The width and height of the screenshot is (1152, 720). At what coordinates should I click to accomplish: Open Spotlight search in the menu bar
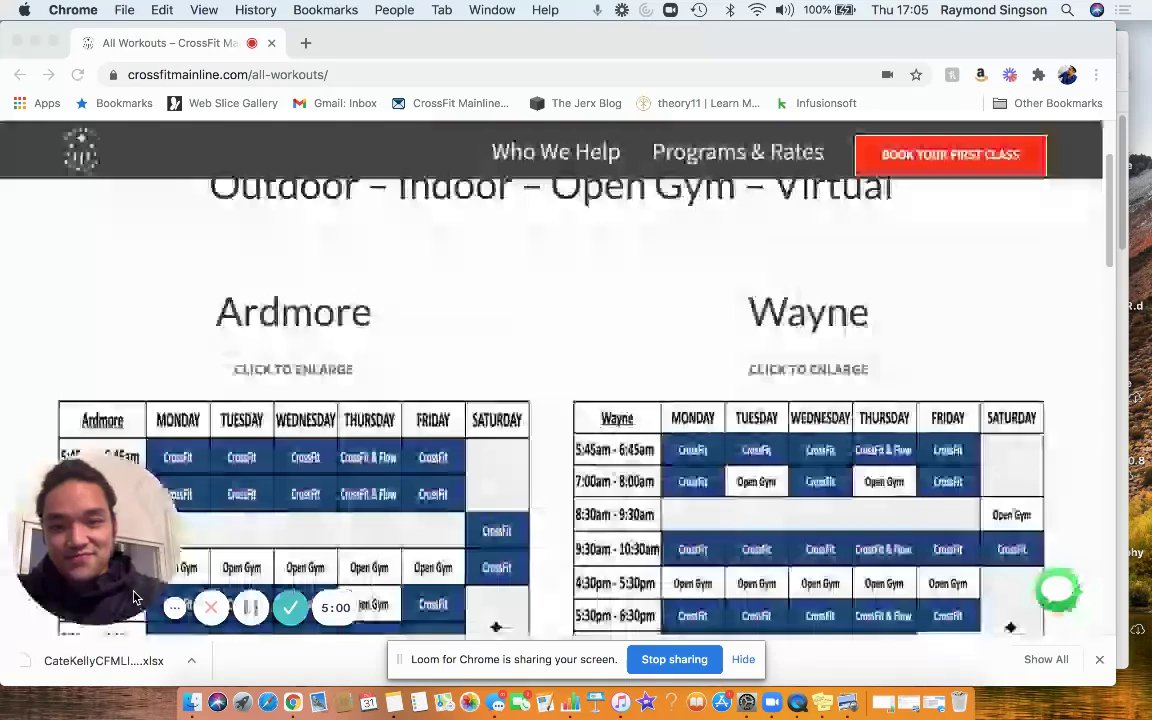point(1067,10)
